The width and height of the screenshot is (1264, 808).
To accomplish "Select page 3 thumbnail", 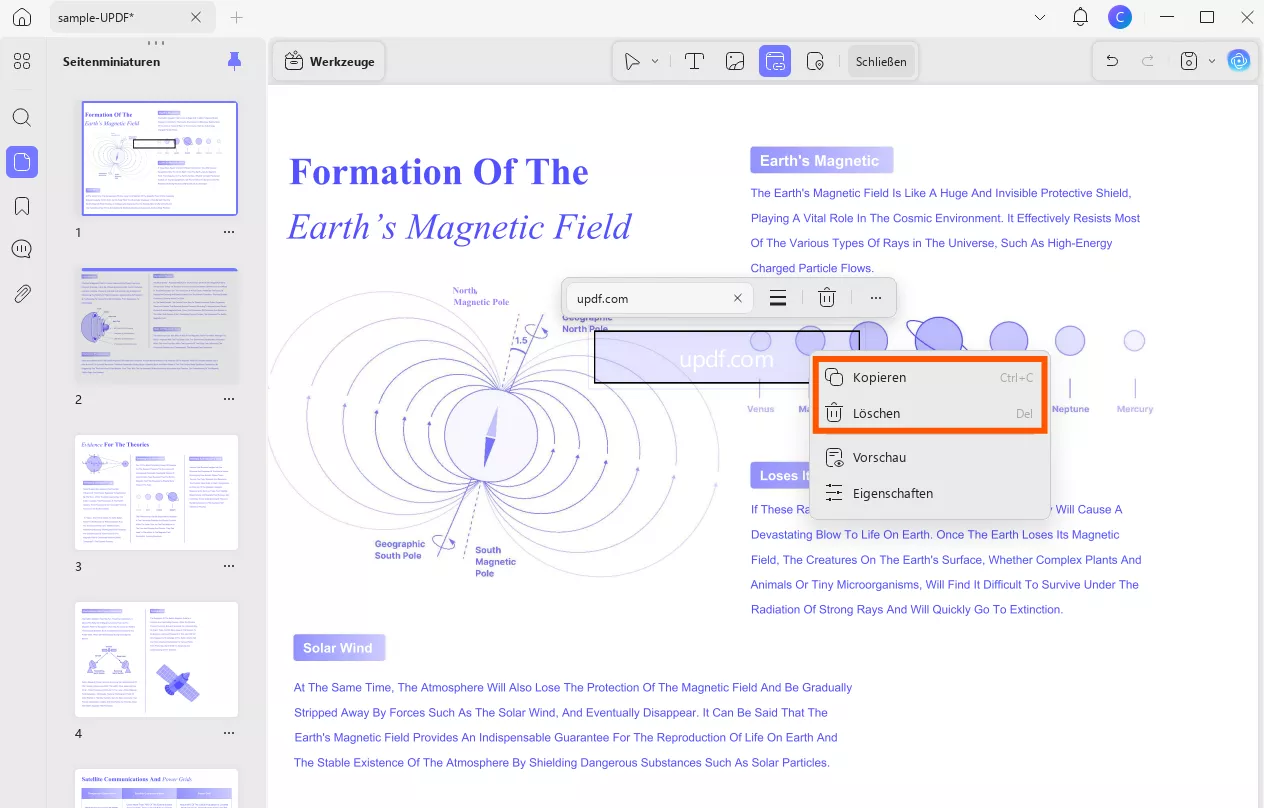I will tap(157, 492).
